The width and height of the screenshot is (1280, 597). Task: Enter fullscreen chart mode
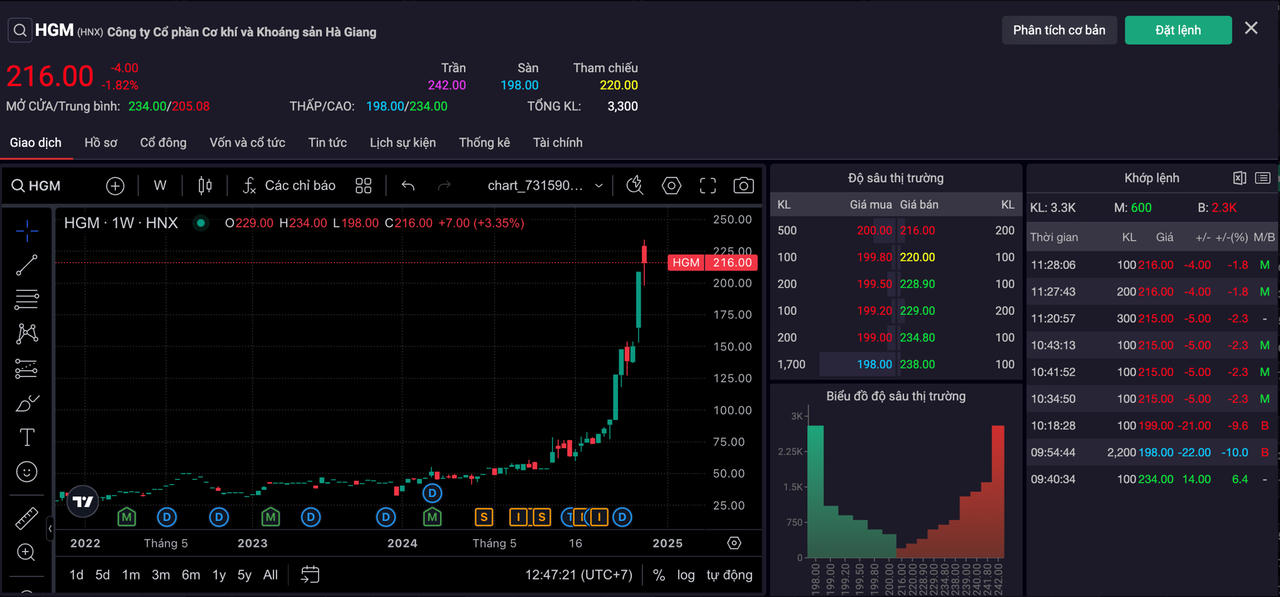[708, 186]
